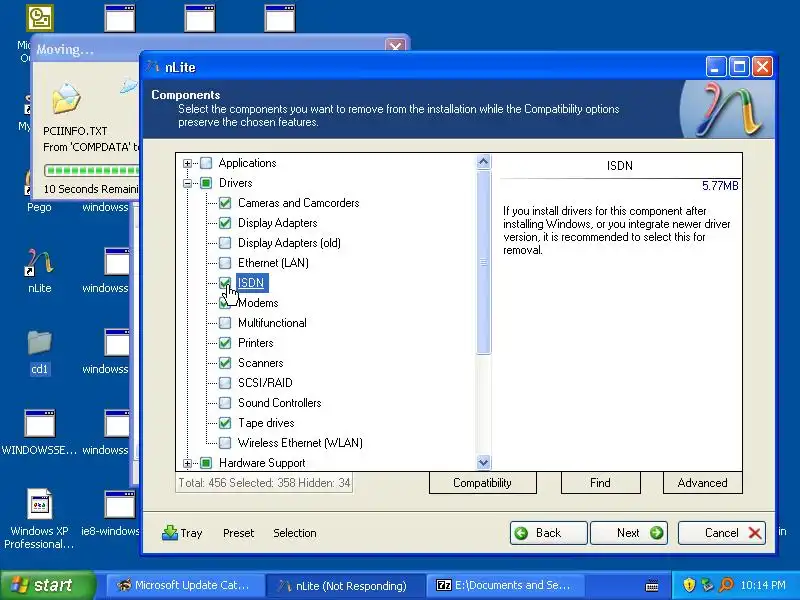This screenshot has height=600, width=800.
Task: Click the Advanced button
Action: point(703,483)
